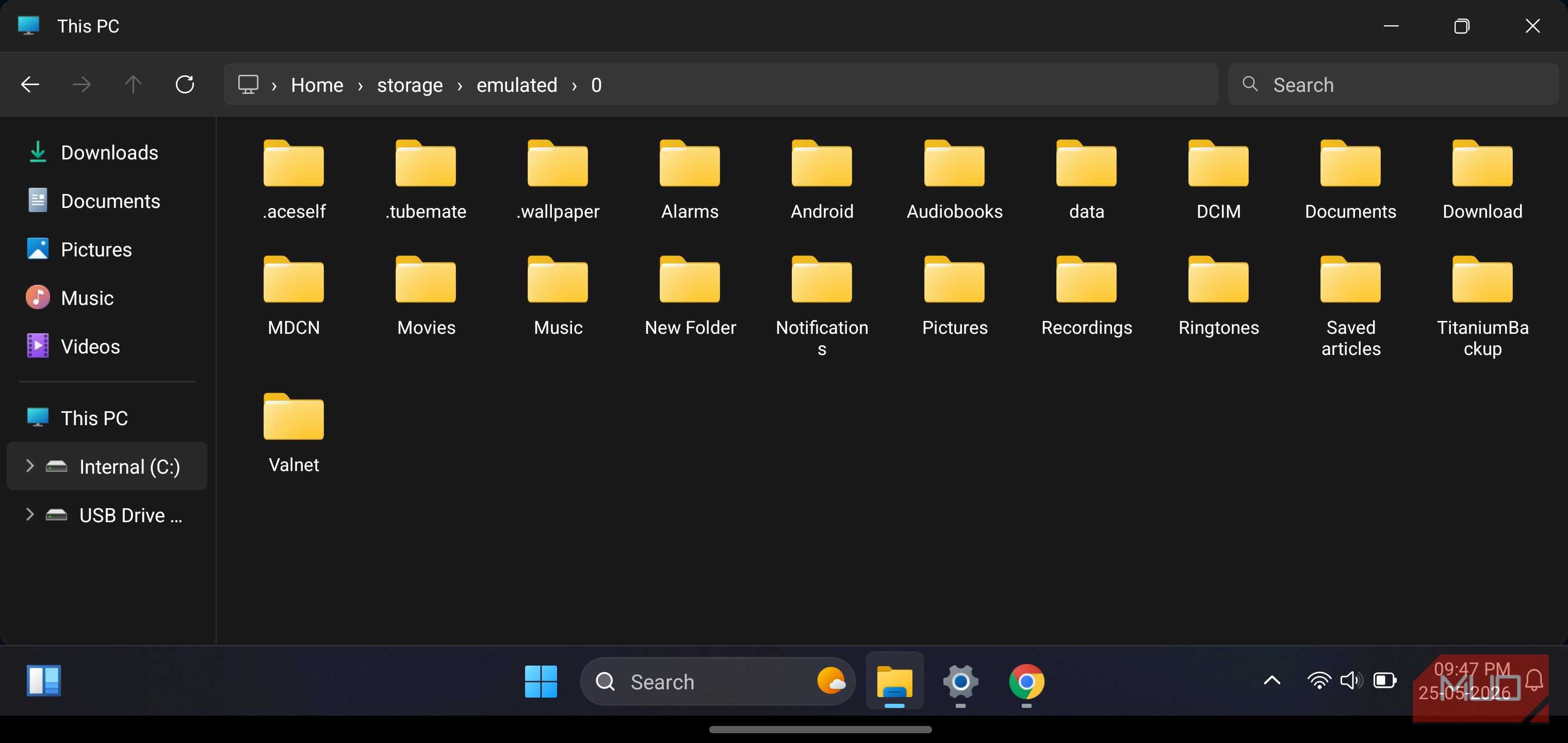
Task: Select USB Drive in the sidebar
Action: pos(107,514)
